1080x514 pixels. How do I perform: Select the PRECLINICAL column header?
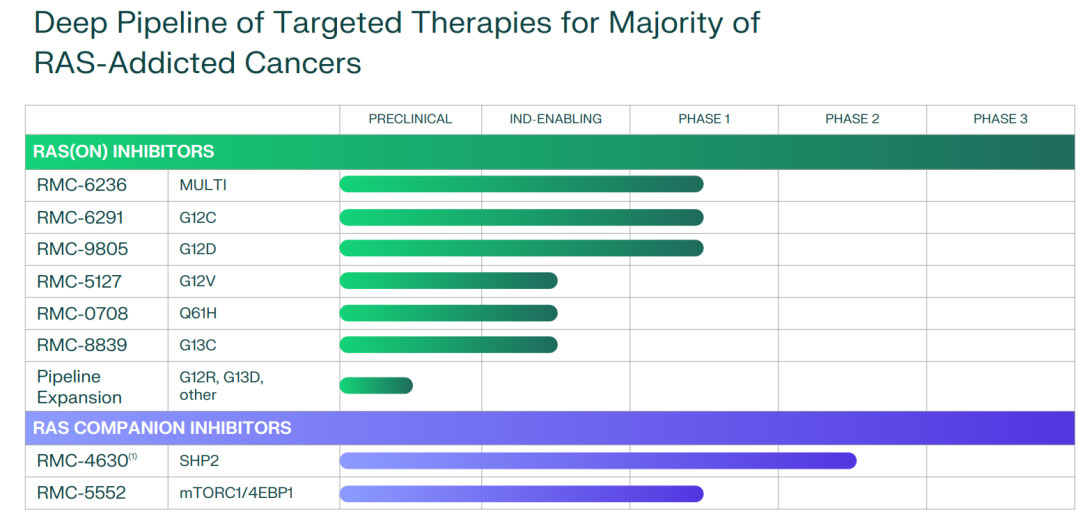click(410, 119)
